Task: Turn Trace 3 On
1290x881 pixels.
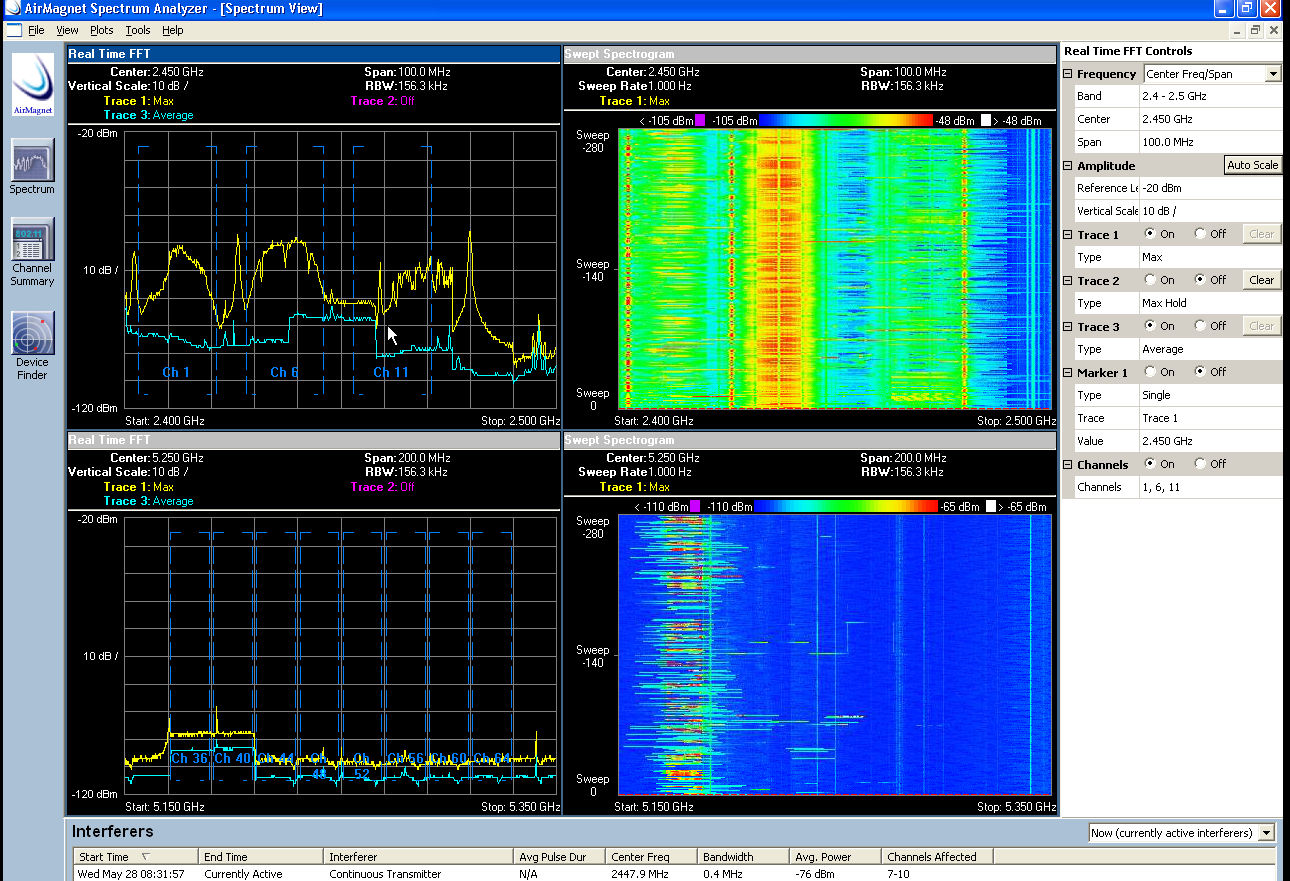Action: click(x=1150, y=326)
